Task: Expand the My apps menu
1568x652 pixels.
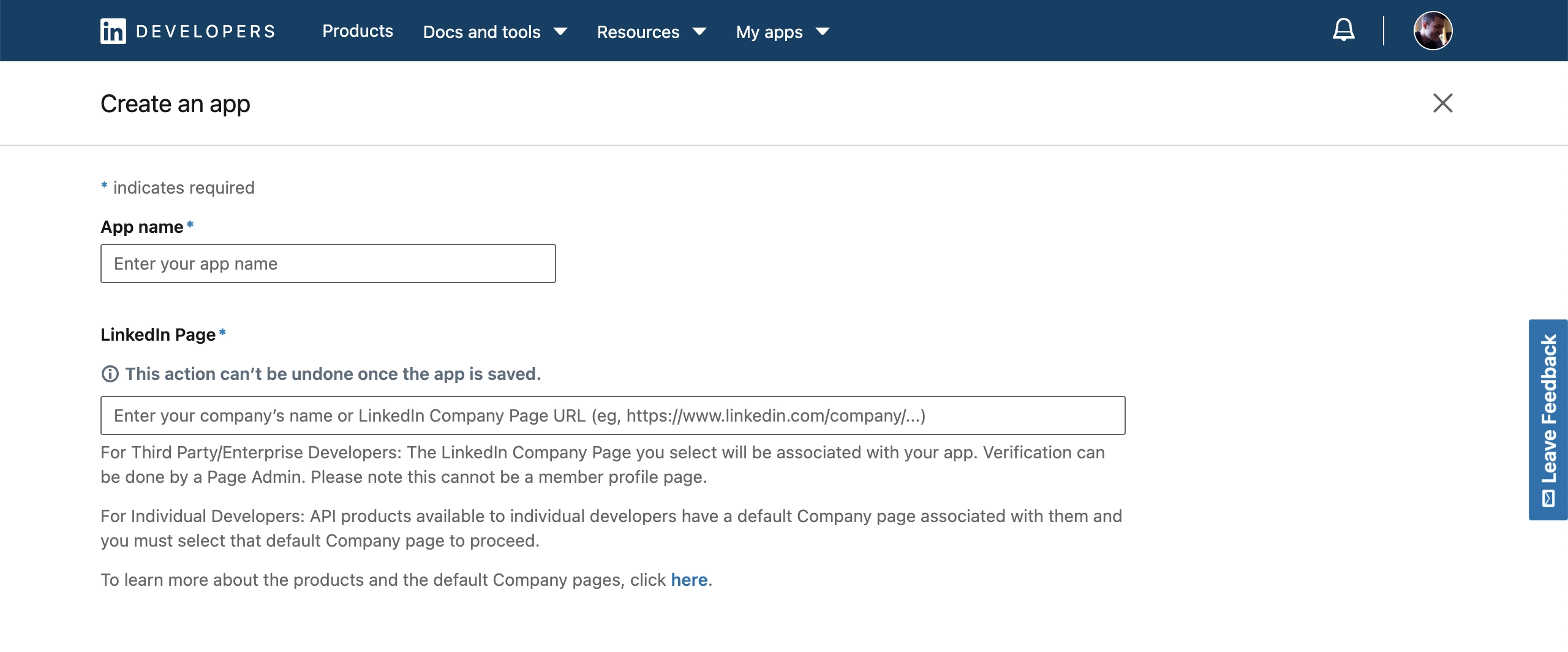Action: tap(783, 32)
